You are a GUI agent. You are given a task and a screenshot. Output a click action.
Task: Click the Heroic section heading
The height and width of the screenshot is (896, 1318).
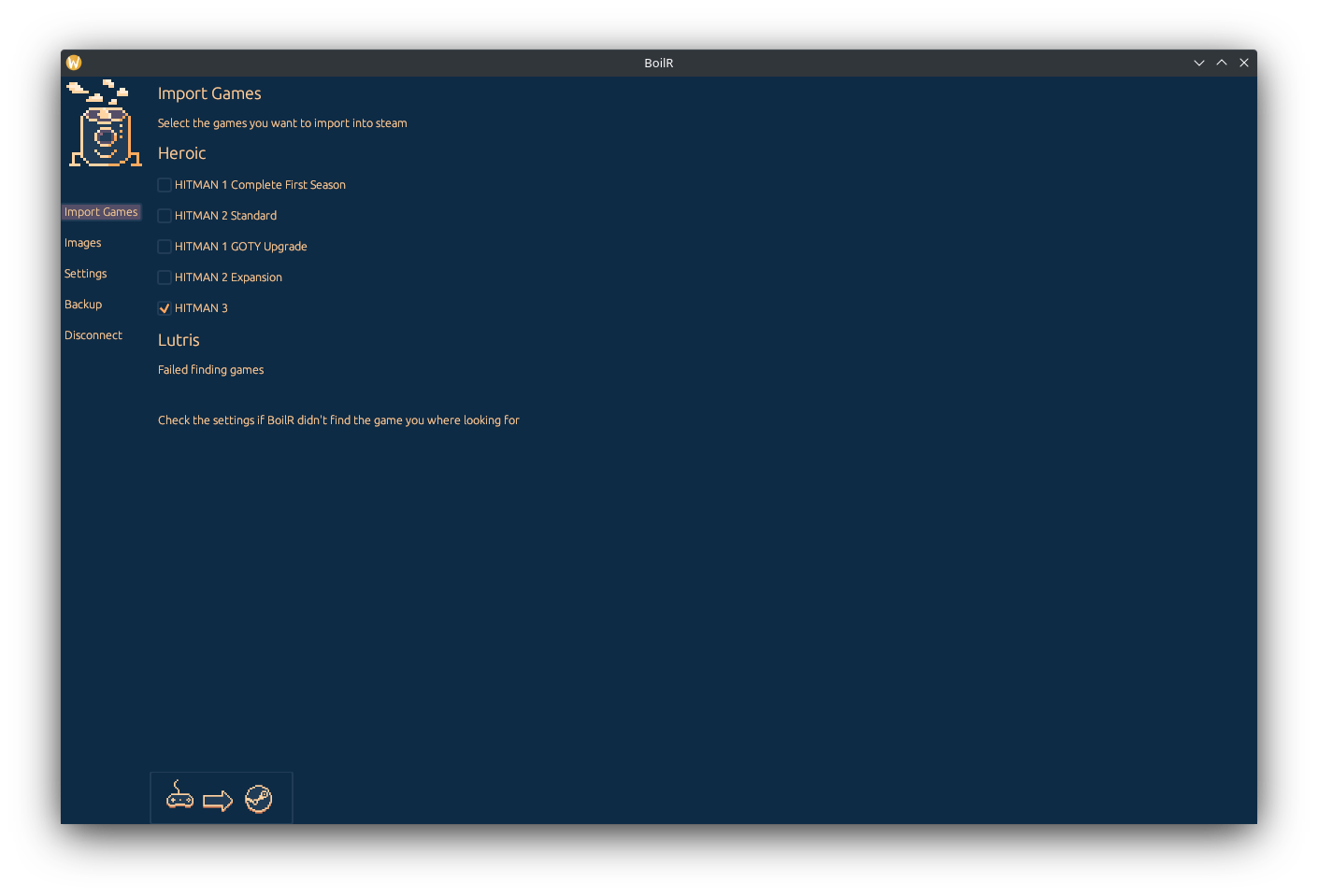pyautogui.click(x=181, y=152)
